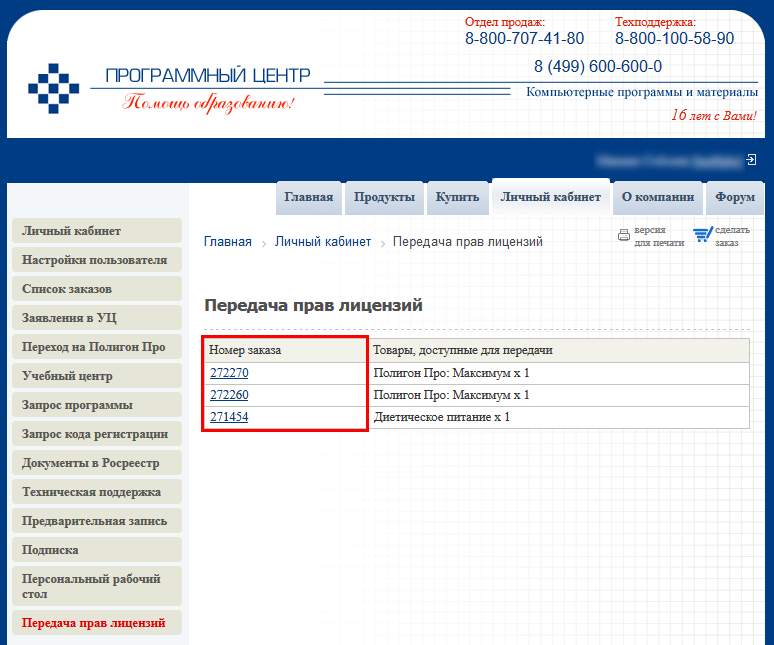774x645 pixels.
Task: Open Персональный рабочий стол sidebar item
Action: 97,586
